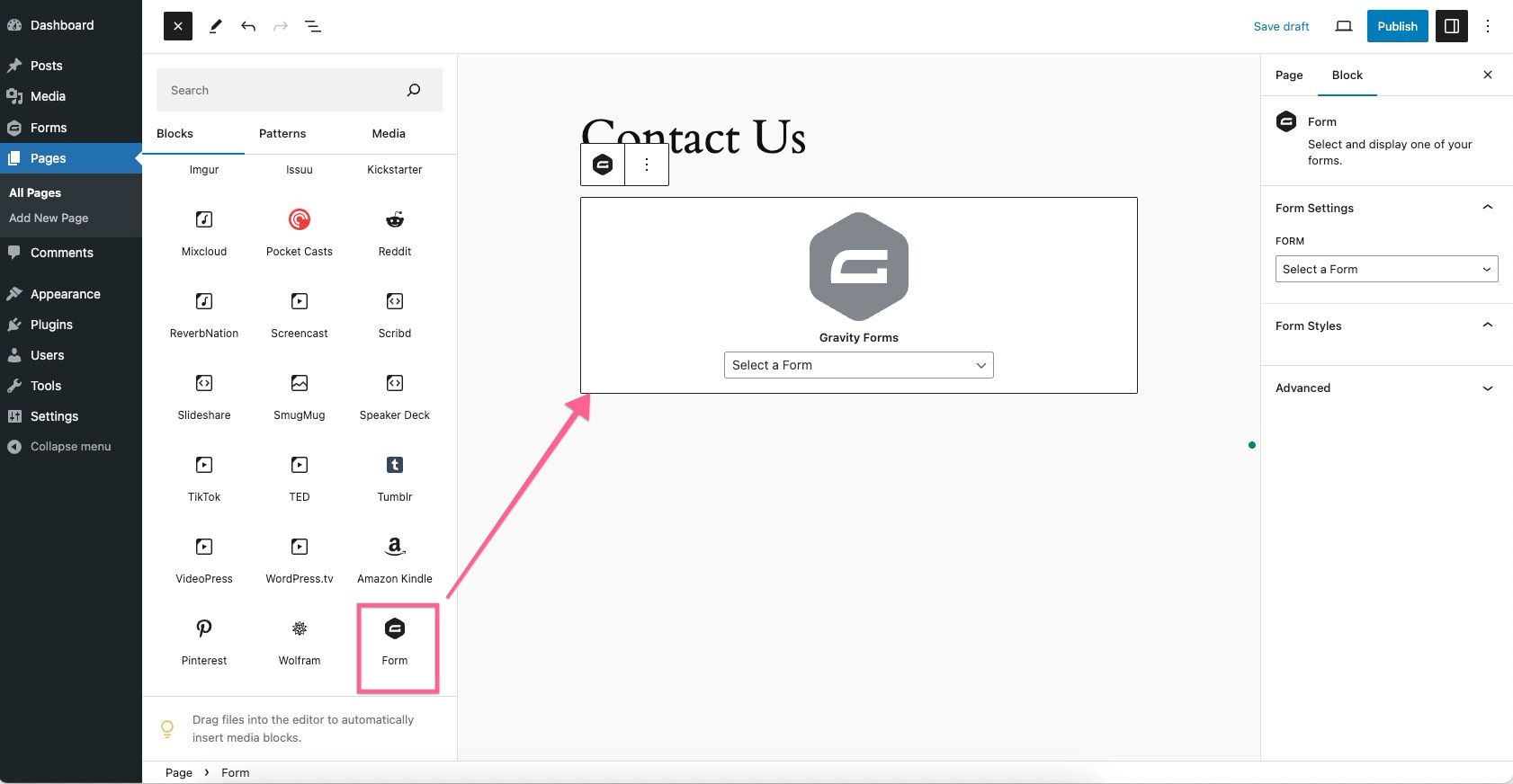Insert the Amazon Kindle block

[x=395, y=560]
